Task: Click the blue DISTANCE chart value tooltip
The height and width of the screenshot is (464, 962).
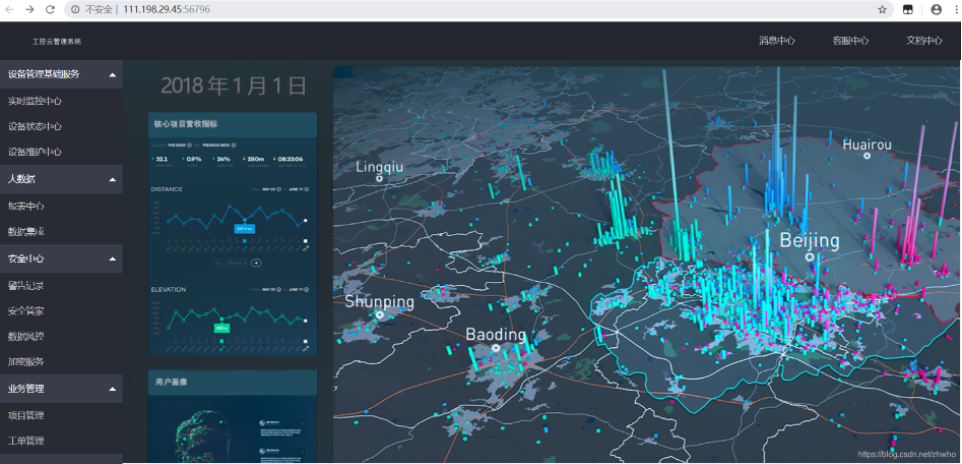Action: click(x=245, y=228)
